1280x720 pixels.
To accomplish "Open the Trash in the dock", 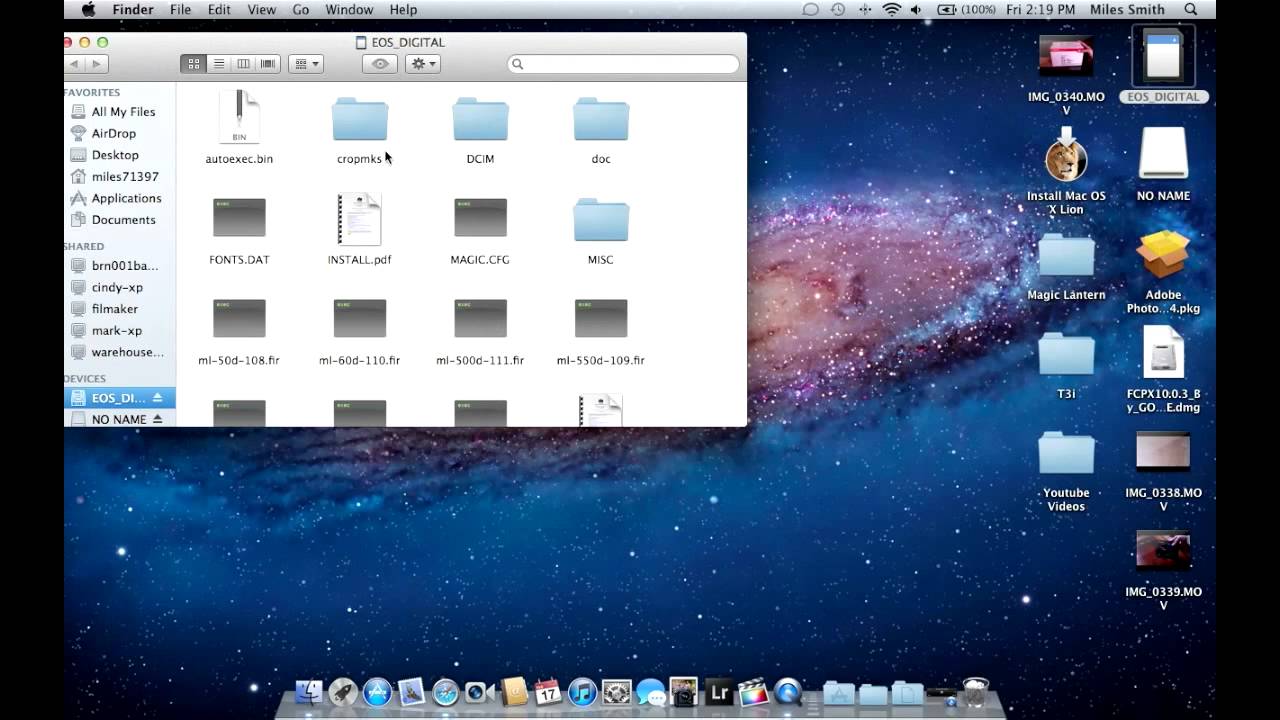I will click(x=975, y=692).
